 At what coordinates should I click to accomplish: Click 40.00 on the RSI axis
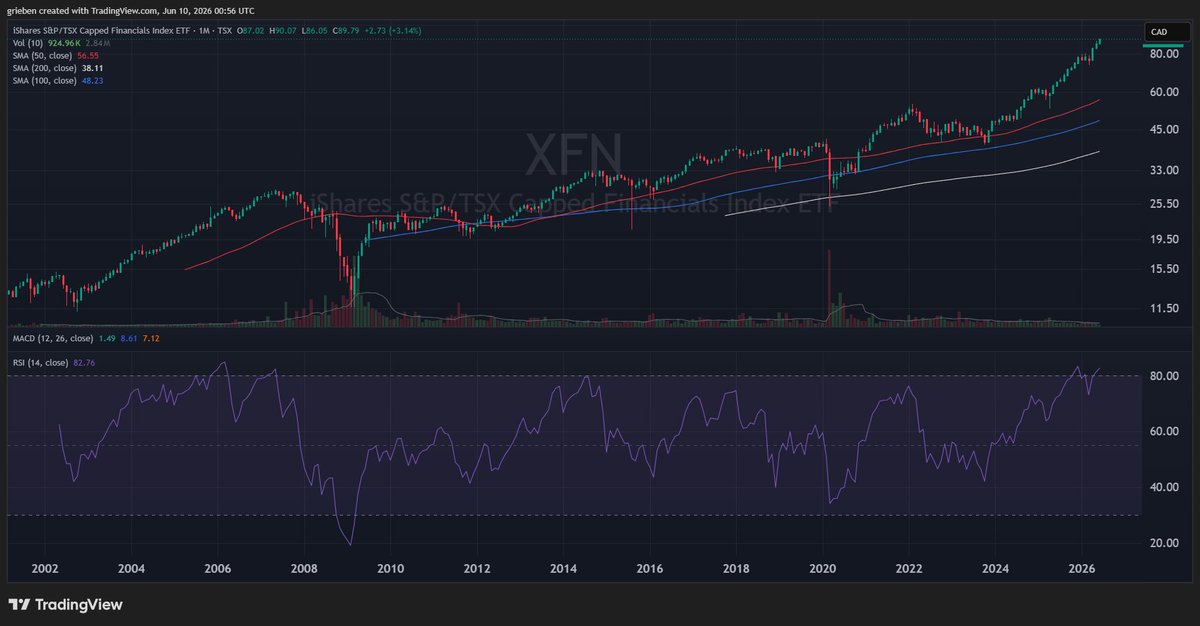[x=1163, y=487]
